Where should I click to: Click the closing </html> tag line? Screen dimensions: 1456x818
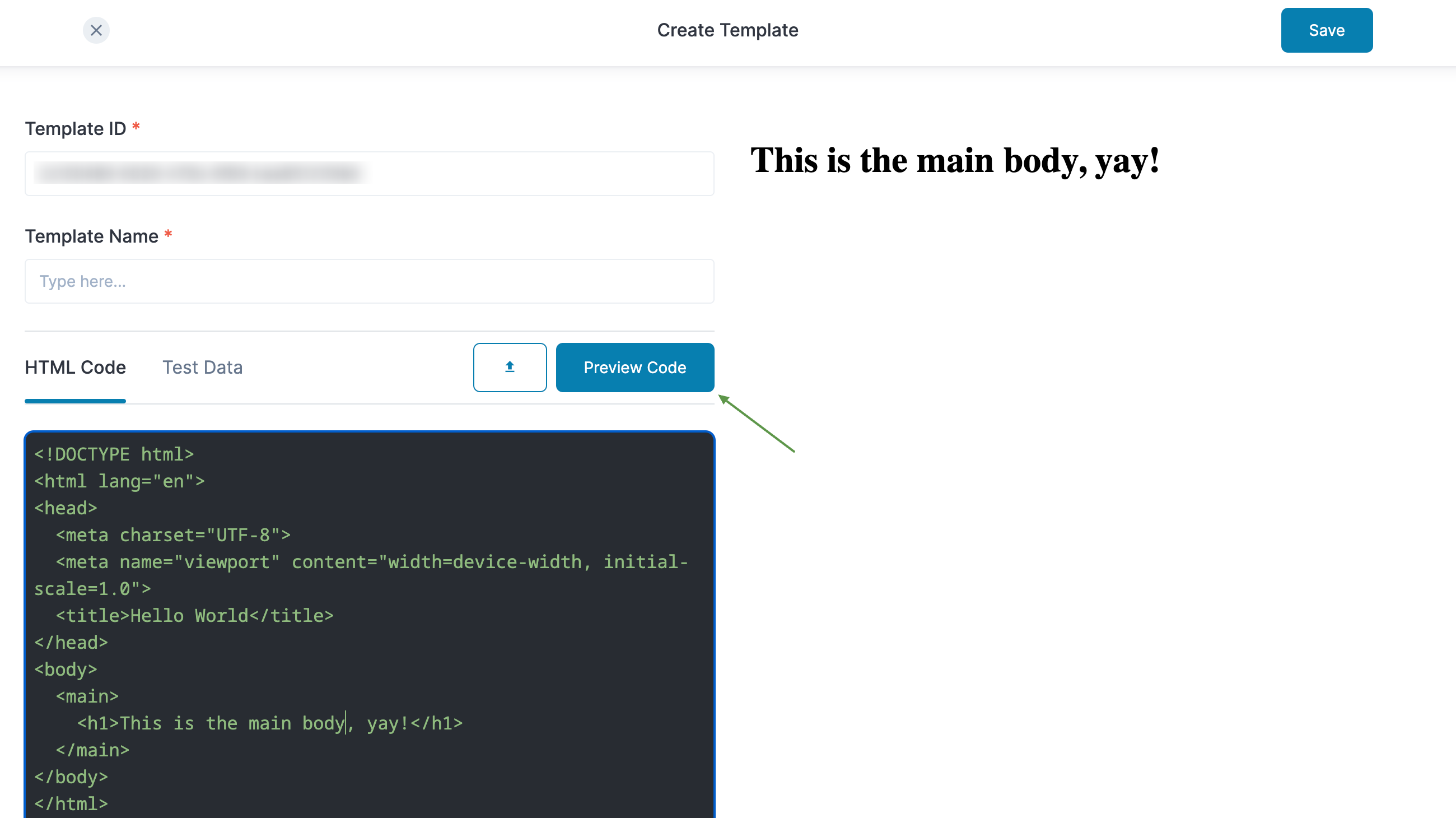pos(71,803)
